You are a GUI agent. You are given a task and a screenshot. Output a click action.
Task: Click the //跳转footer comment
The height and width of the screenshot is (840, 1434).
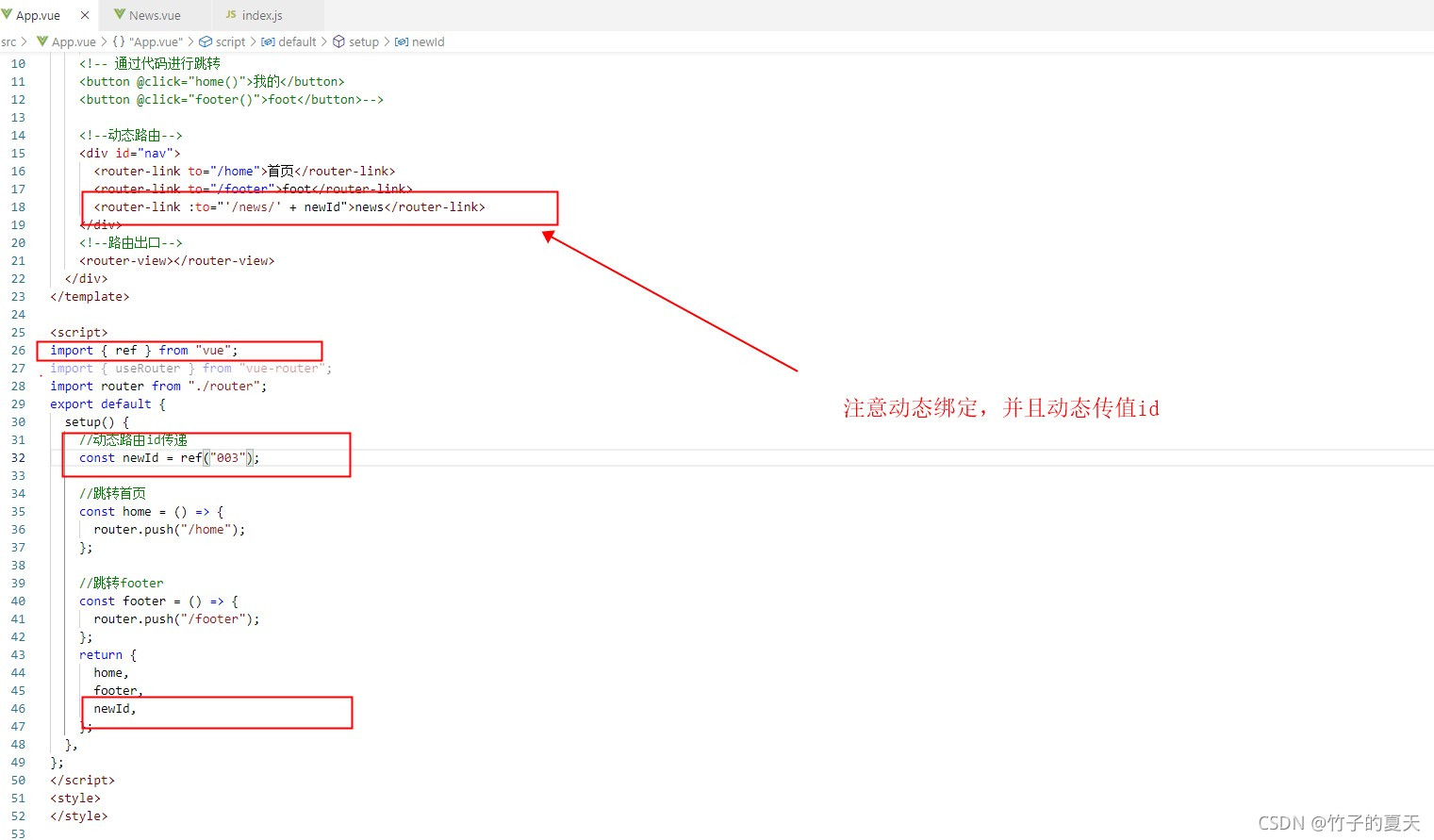coord(121,583)
